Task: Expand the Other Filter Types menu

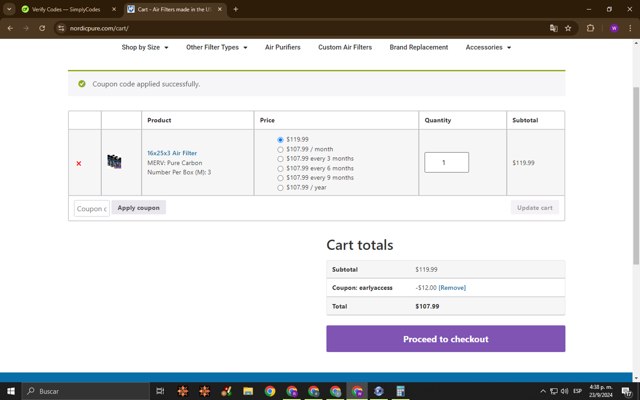Action: click(x=216, y=47)
